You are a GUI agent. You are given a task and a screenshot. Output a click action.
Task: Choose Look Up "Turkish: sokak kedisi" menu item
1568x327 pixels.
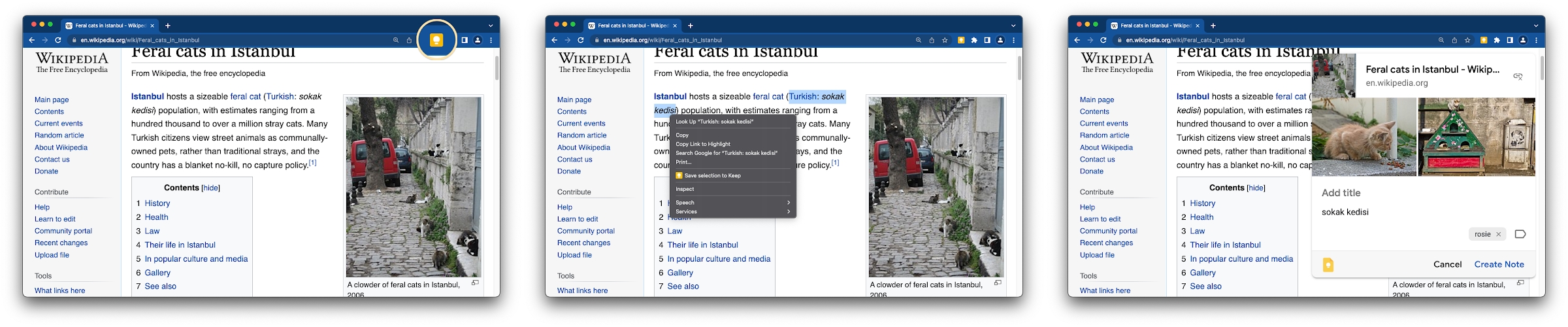pyautogui.click(x=732, y=122)
